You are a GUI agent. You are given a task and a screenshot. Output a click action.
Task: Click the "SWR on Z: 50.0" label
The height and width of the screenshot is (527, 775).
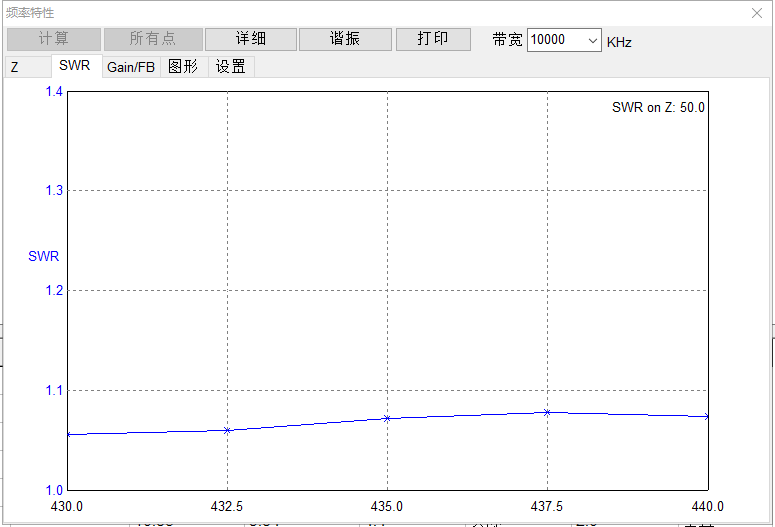(658, 108)
